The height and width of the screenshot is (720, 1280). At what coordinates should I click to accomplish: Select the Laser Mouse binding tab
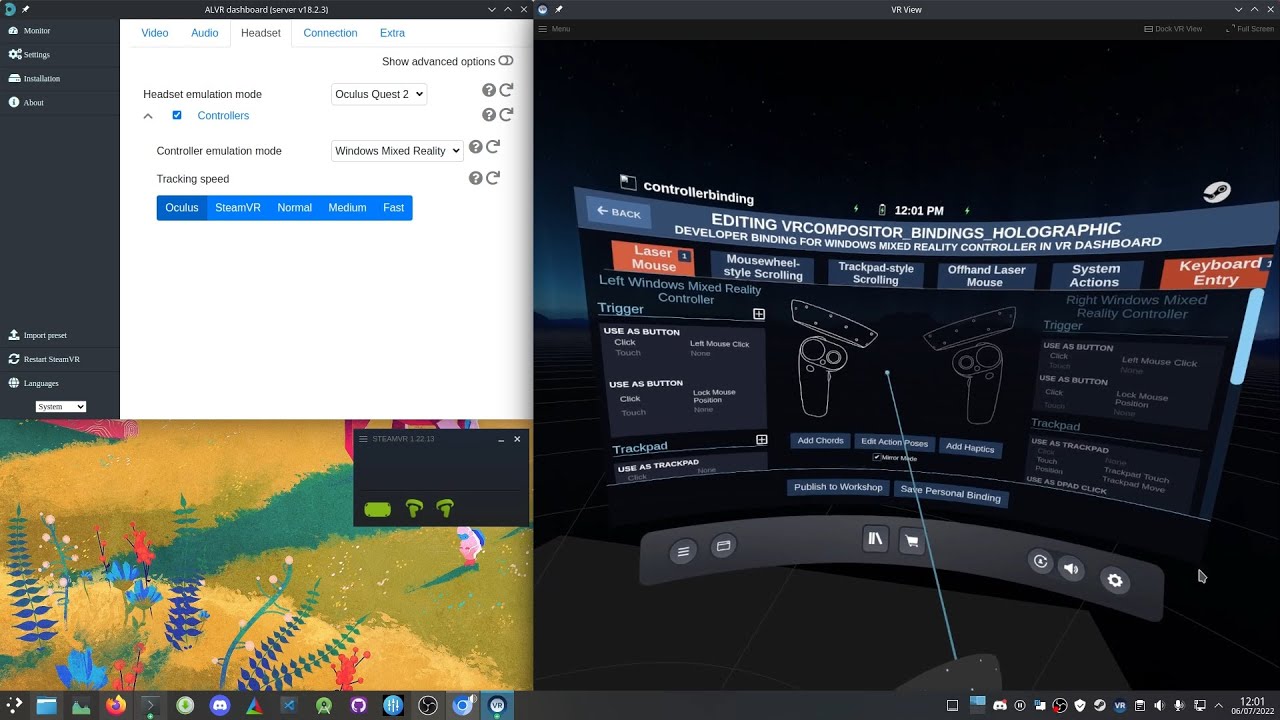tap(653, 259)
